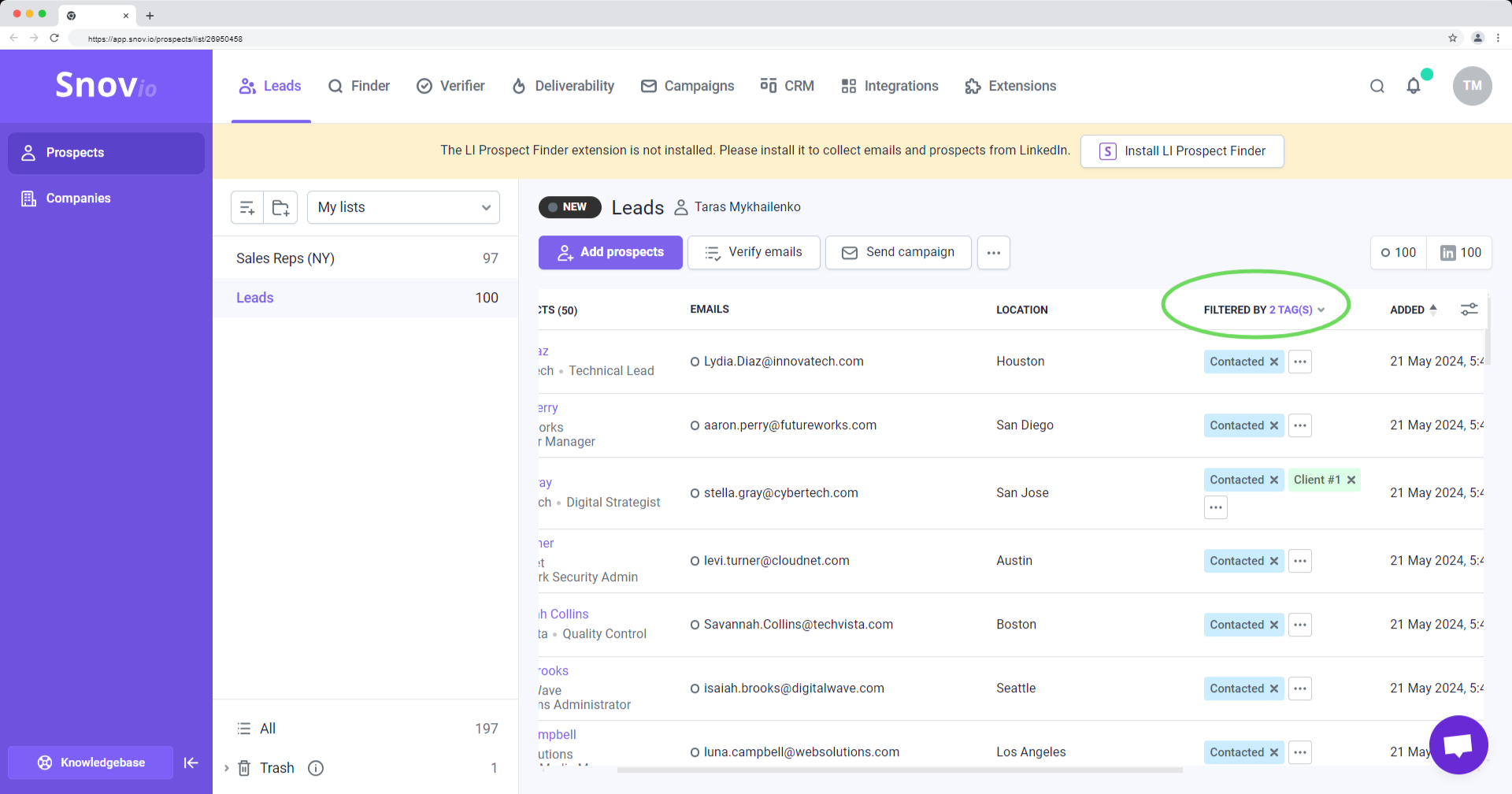Open the Knowledgebase

[x=91, y=762]
